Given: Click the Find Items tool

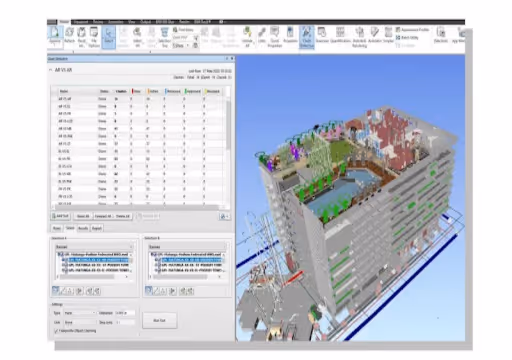Looking at the screenshot, I should tap(183, 30).
